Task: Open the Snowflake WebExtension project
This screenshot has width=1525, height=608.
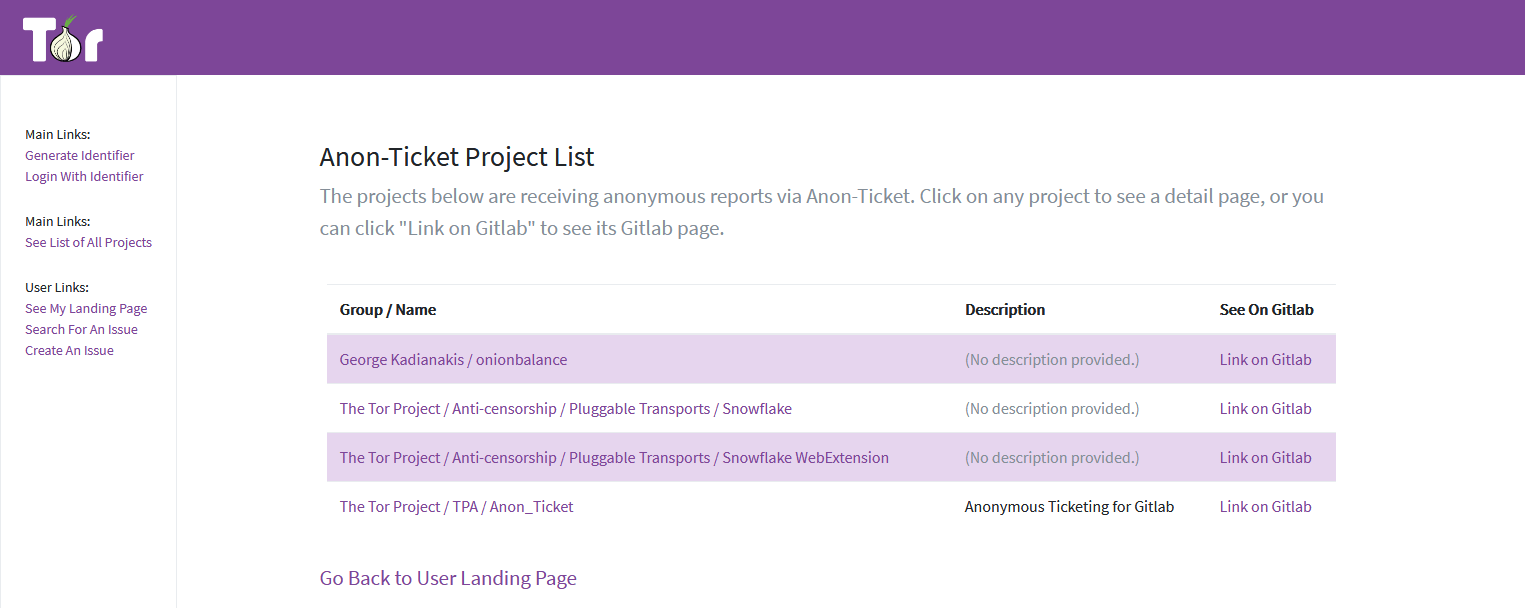Action: 614,457
